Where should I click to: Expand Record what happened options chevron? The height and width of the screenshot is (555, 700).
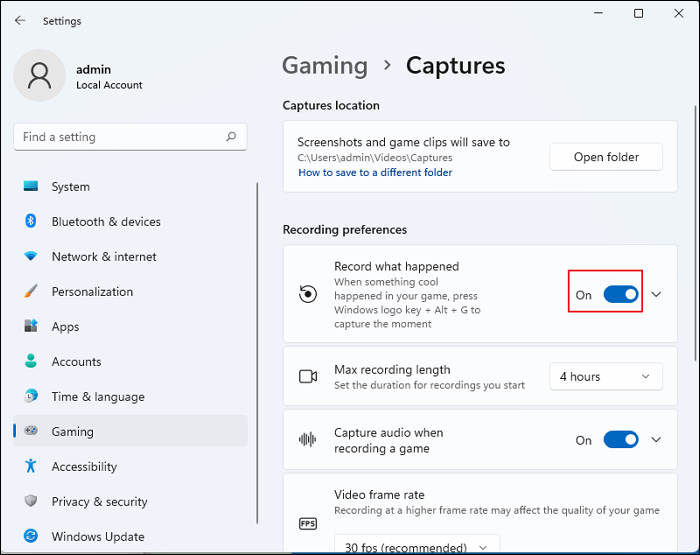pyautogui.click(x=656, y=295)
